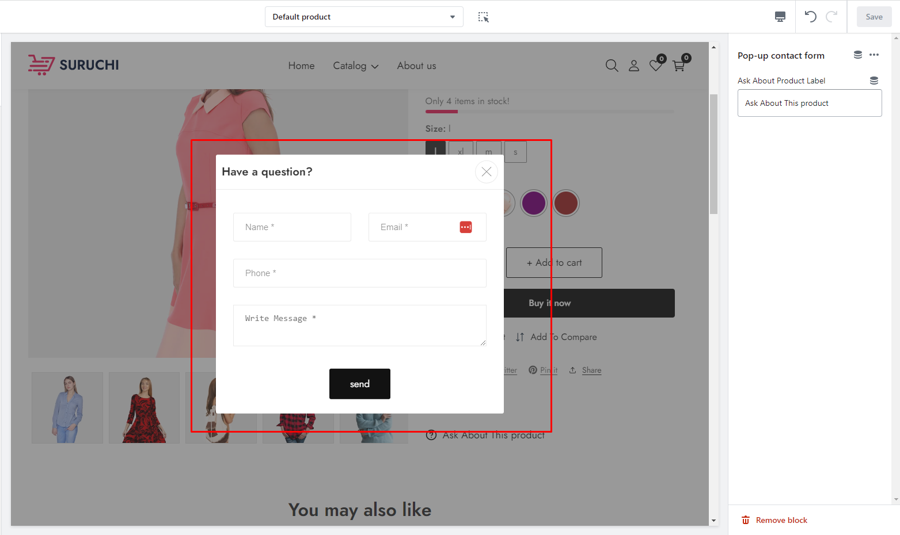This screenshot has width=900, height=535.
Task: Click the inspector selection tool icon
Action: (483, 17)
